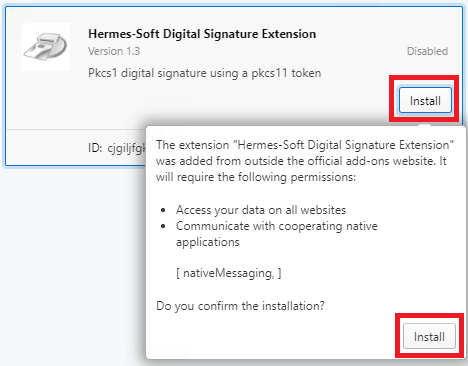This screenshot has width=468, height=366.
Task: Click the popup's warning paragraph about official add-ons
Action: (305, 161)
